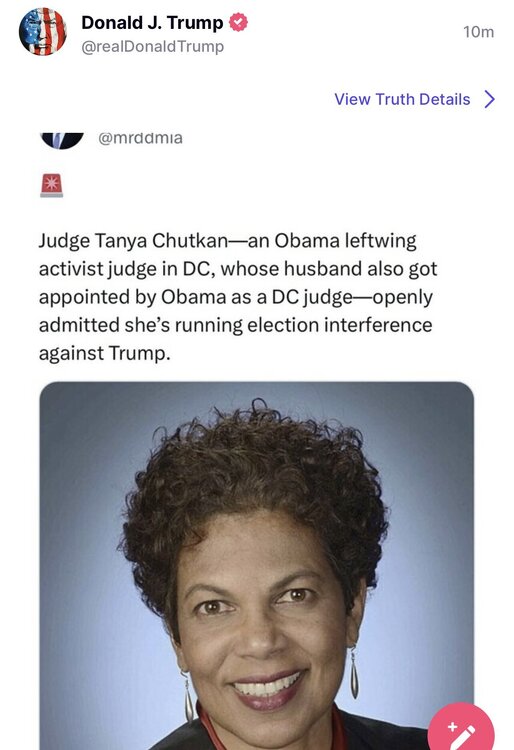
Task: Tap the 10m post timestamp
Action: click(x=478, y=32)
